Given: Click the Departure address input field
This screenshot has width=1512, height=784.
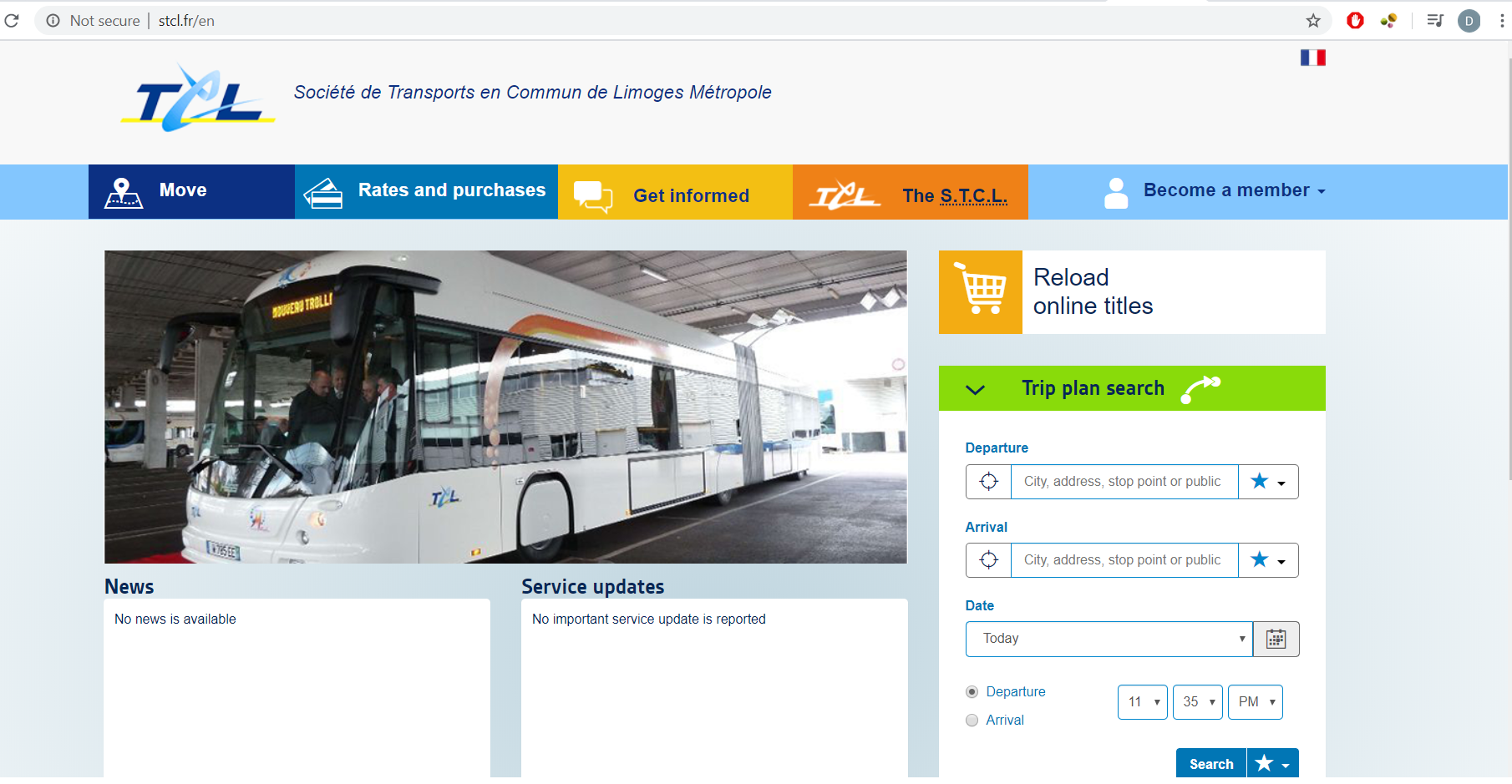Looking at the screenshot, I should point(1124,482).
